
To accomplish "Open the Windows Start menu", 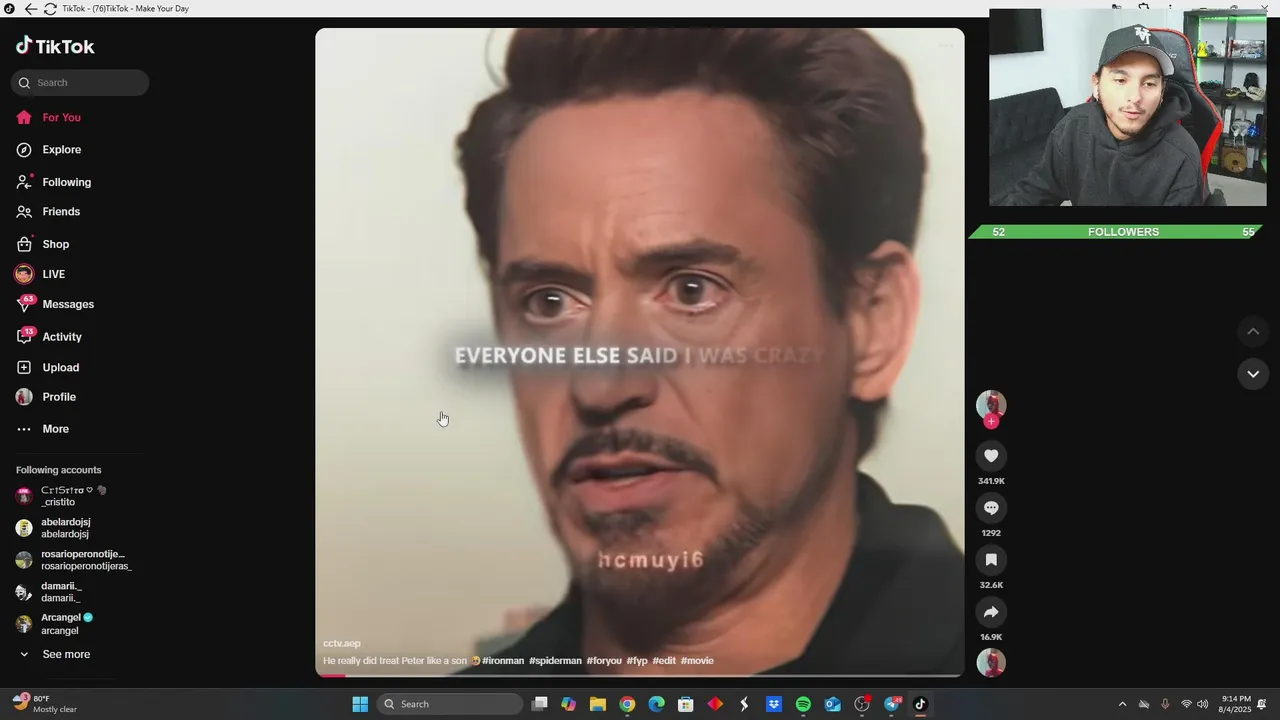I will [x=360, y=704].
